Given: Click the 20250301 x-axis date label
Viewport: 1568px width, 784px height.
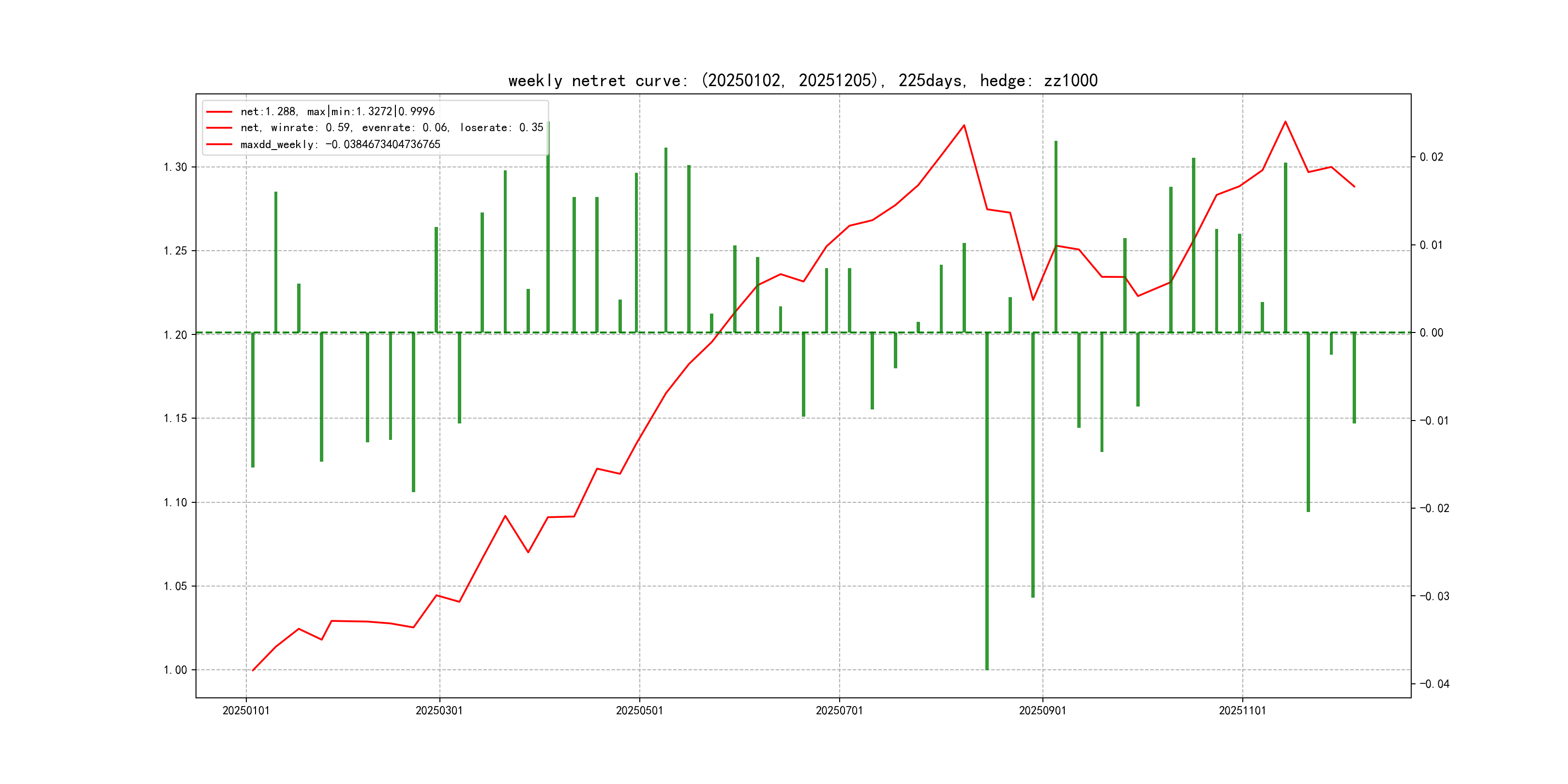Looking at the screenshot, I should [439, 710].
